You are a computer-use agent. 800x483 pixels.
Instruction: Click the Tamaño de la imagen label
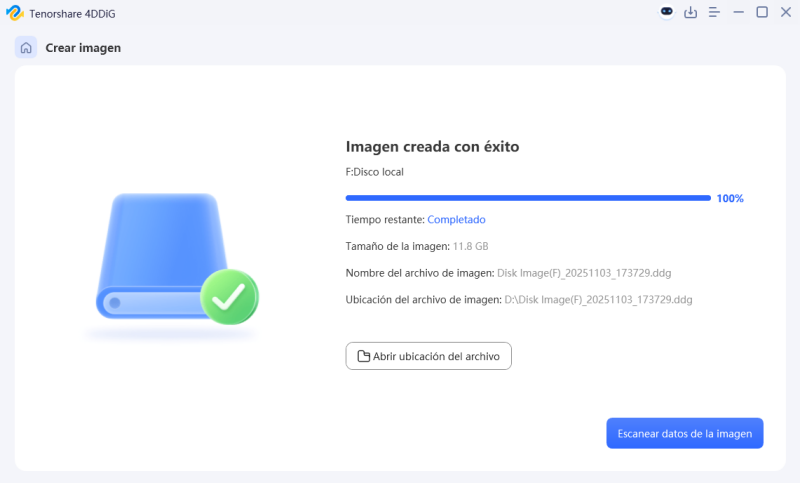coord(397,246)
